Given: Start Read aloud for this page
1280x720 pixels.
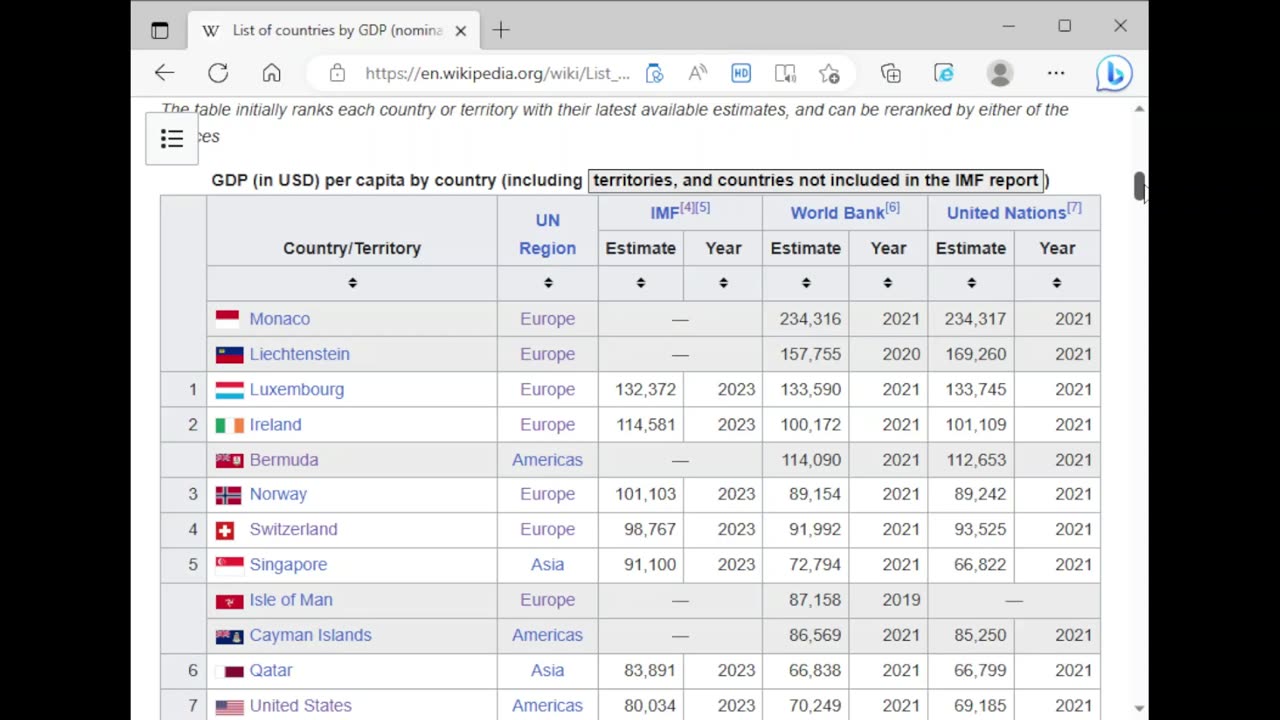Looking at the screenshot, I should click(x=698, y=73).
